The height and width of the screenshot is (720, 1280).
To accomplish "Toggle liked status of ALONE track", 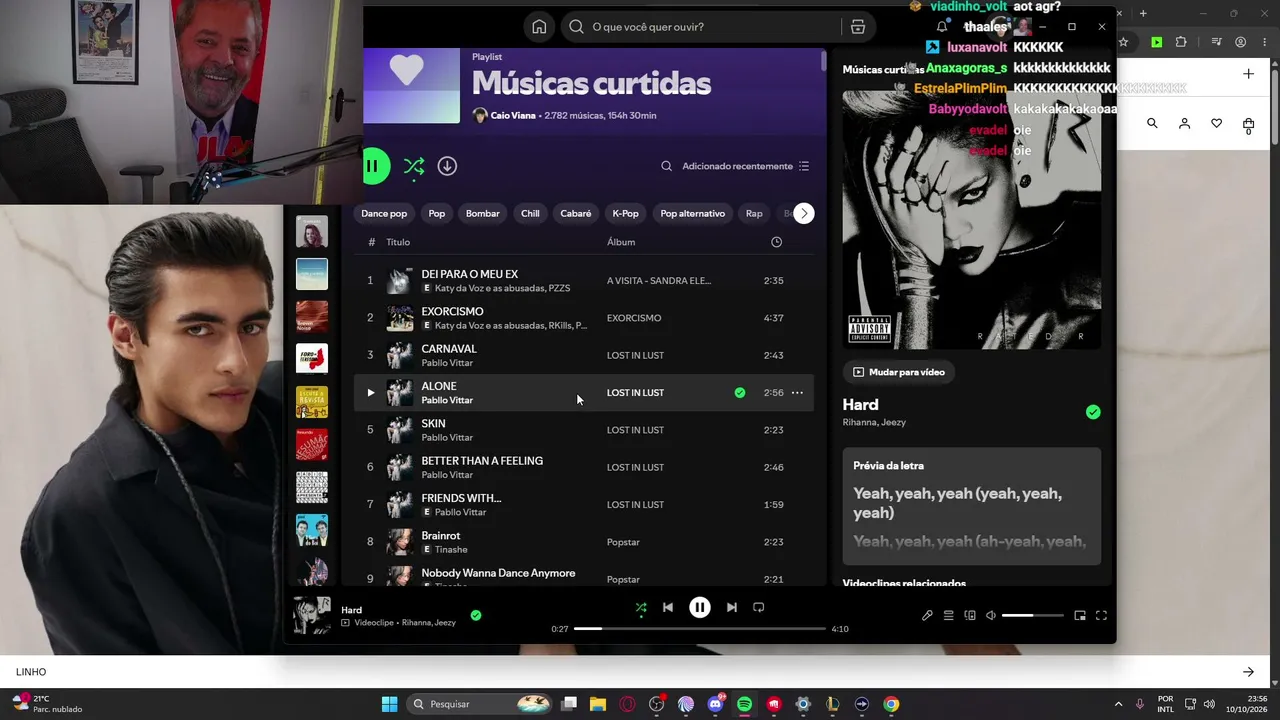I will (740, 393).
